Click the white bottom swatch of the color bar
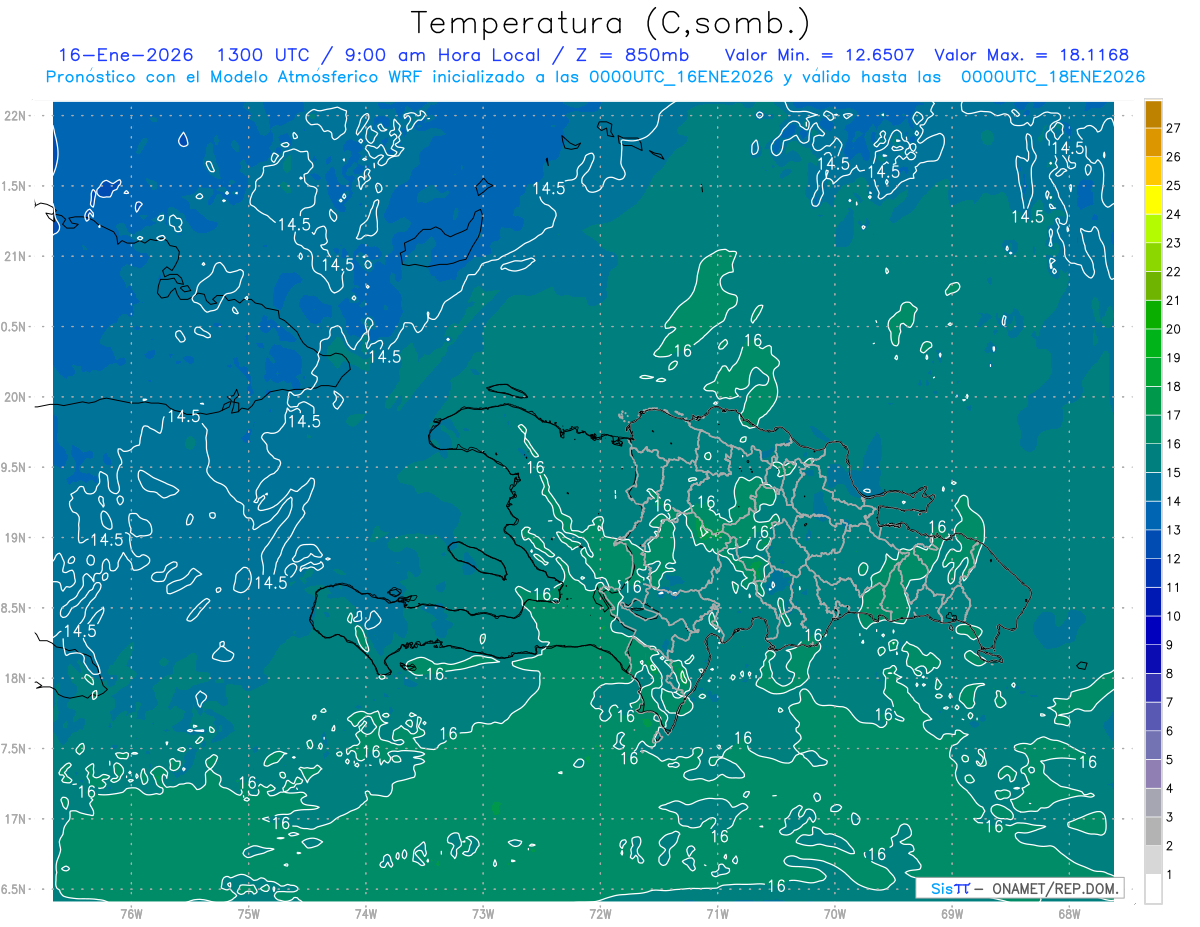Viewport: 1200px width, 927px height. click(1153, 889)
